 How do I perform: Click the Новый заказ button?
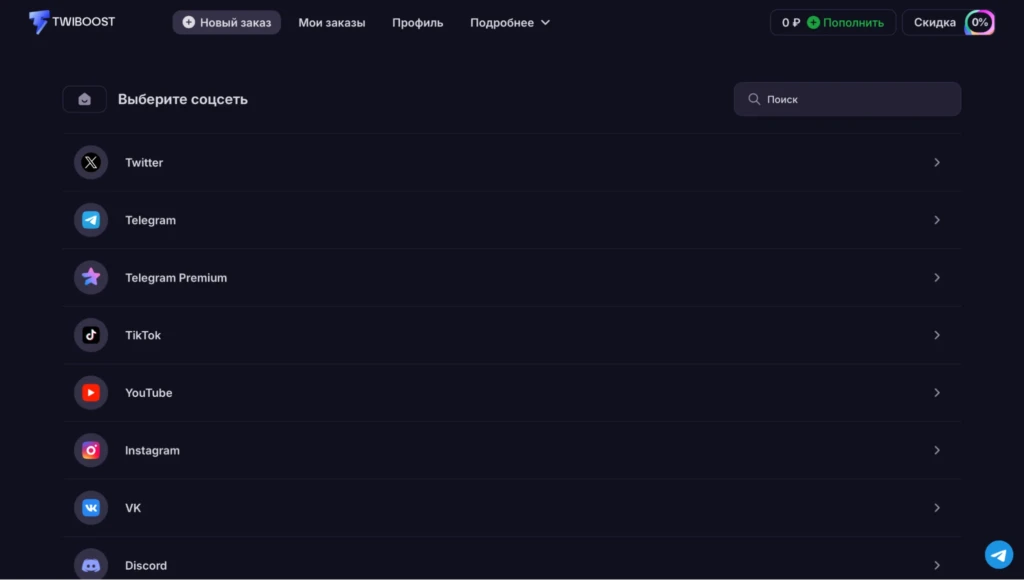click(227, 22)
